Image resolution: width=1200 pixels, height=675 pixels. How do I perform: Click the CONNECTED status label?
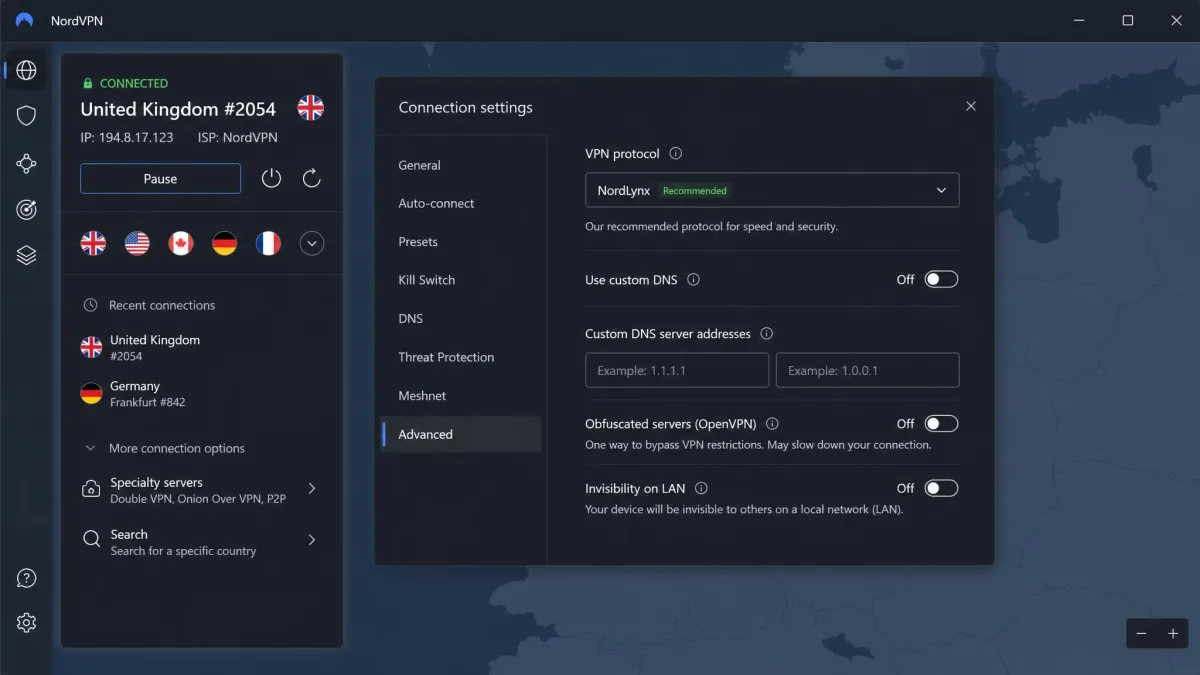(134, 84)
